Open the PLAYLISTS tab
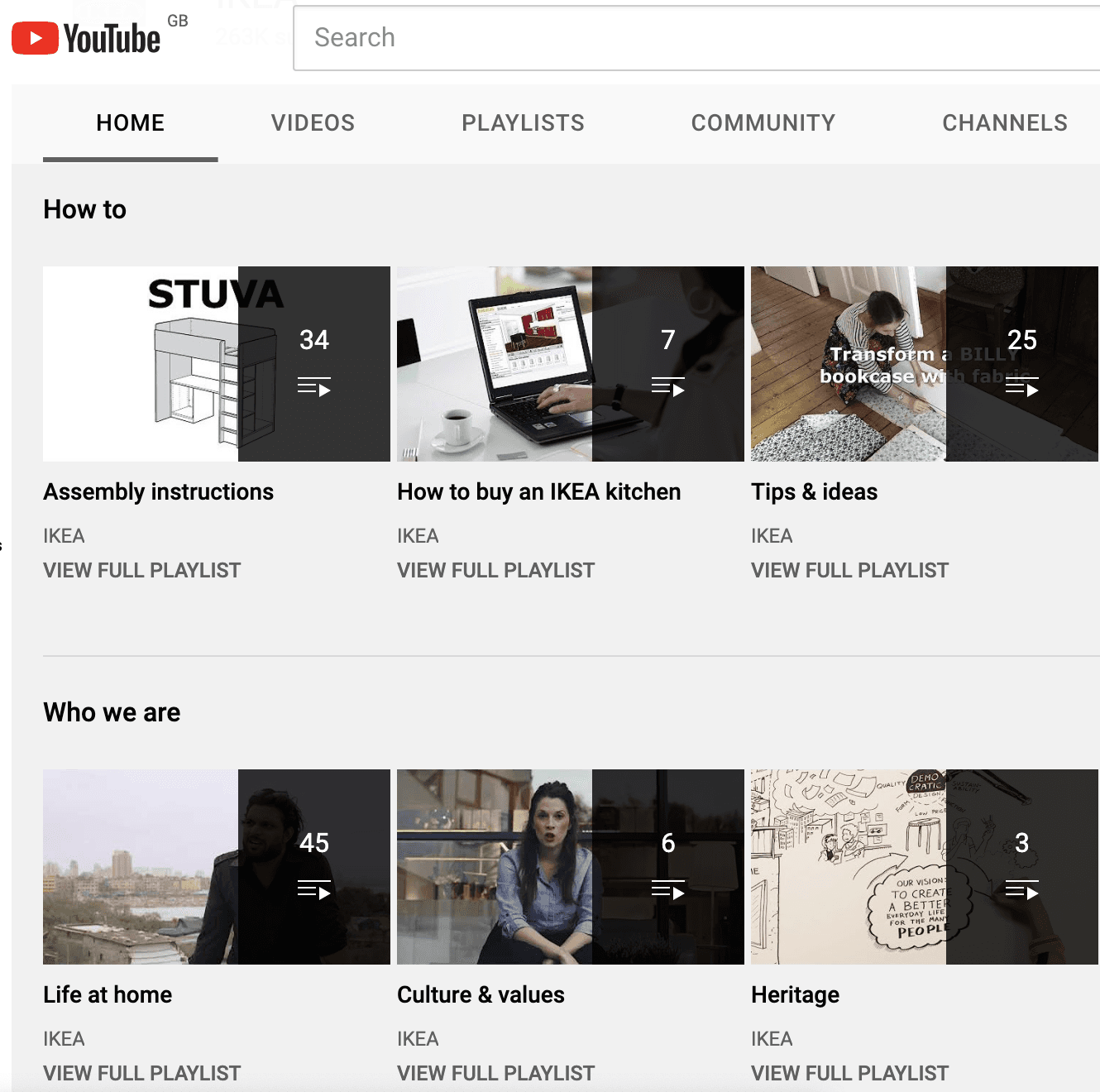1100x1092 pixels. [523, 123]
